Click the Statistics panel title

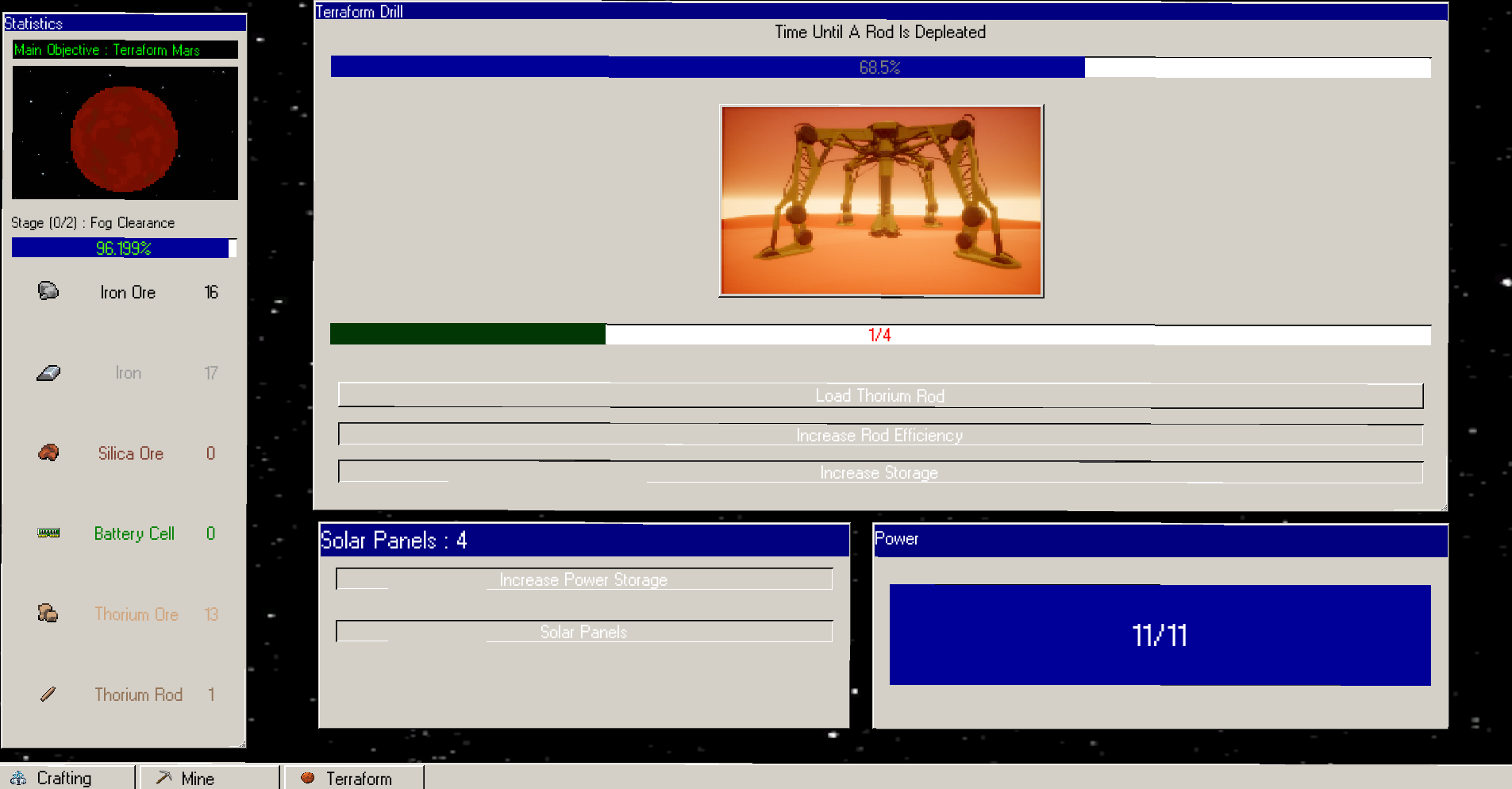(33, 23)
